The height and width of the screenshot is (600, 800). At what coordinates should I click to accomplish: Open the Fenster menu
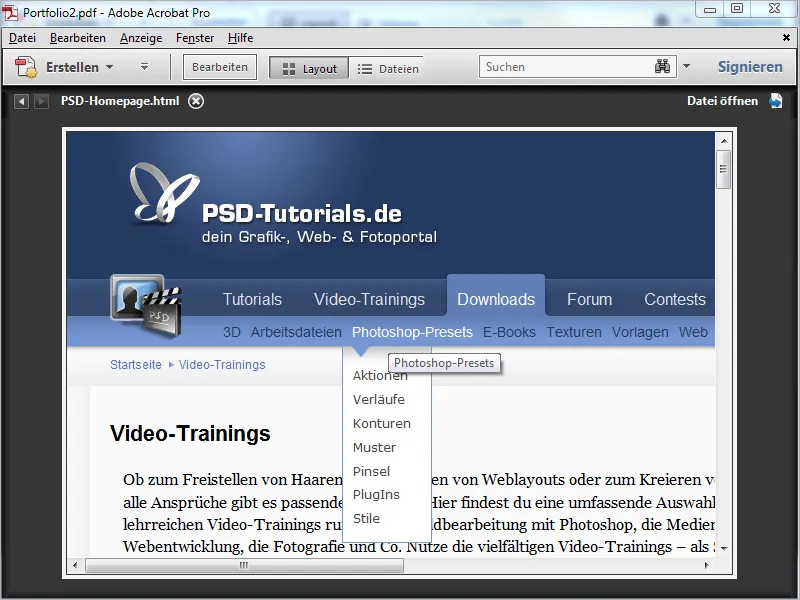[x=195, y=38]
